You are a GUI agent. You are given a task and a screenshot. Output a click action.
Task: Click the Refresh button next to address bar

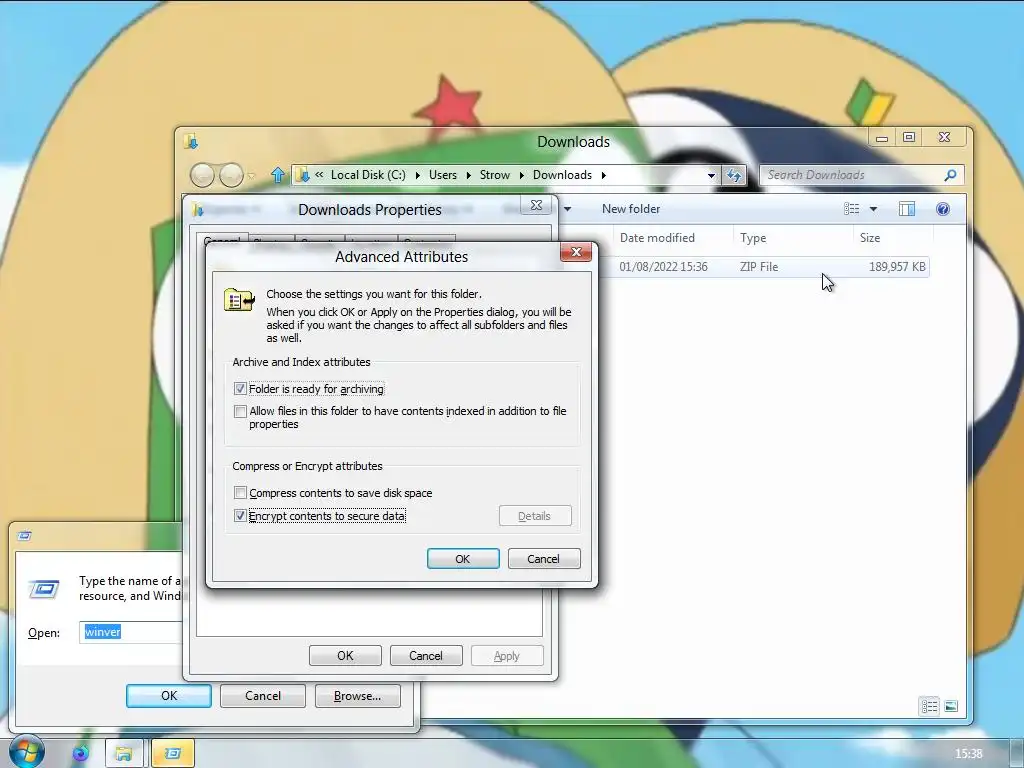pos(734,175)
